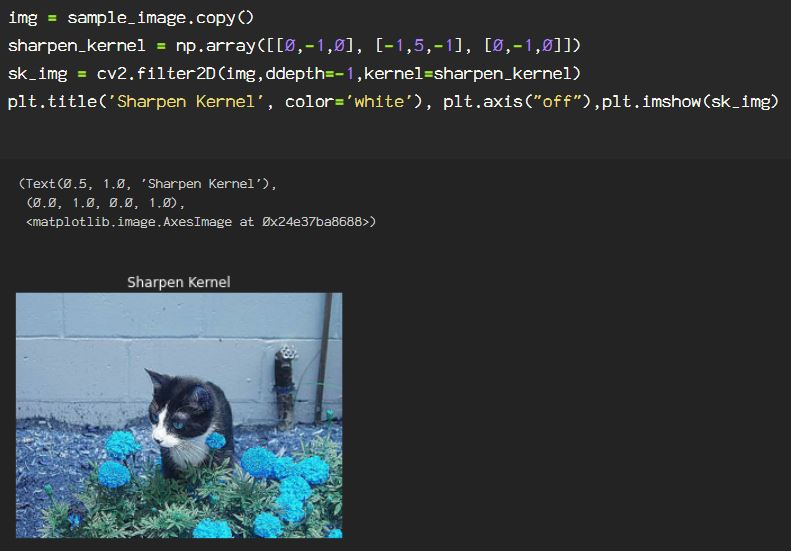Click plt.title in the last code line
This screenshot has width=791, height=551.
[52, 102]
